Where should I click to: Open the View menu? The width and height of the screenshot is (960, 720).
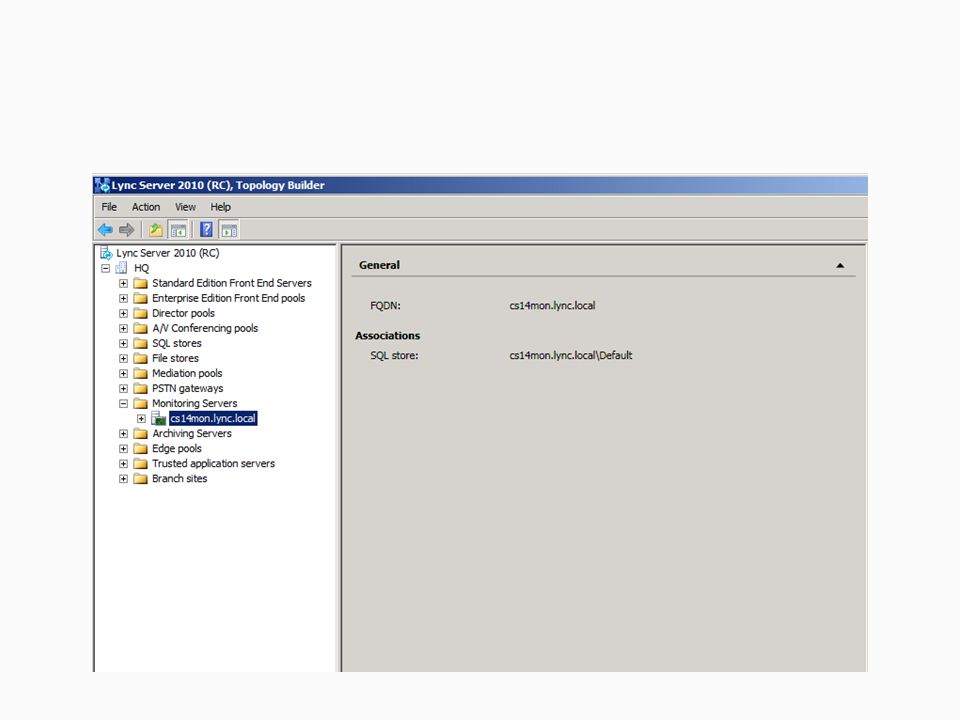click(186, 207)
